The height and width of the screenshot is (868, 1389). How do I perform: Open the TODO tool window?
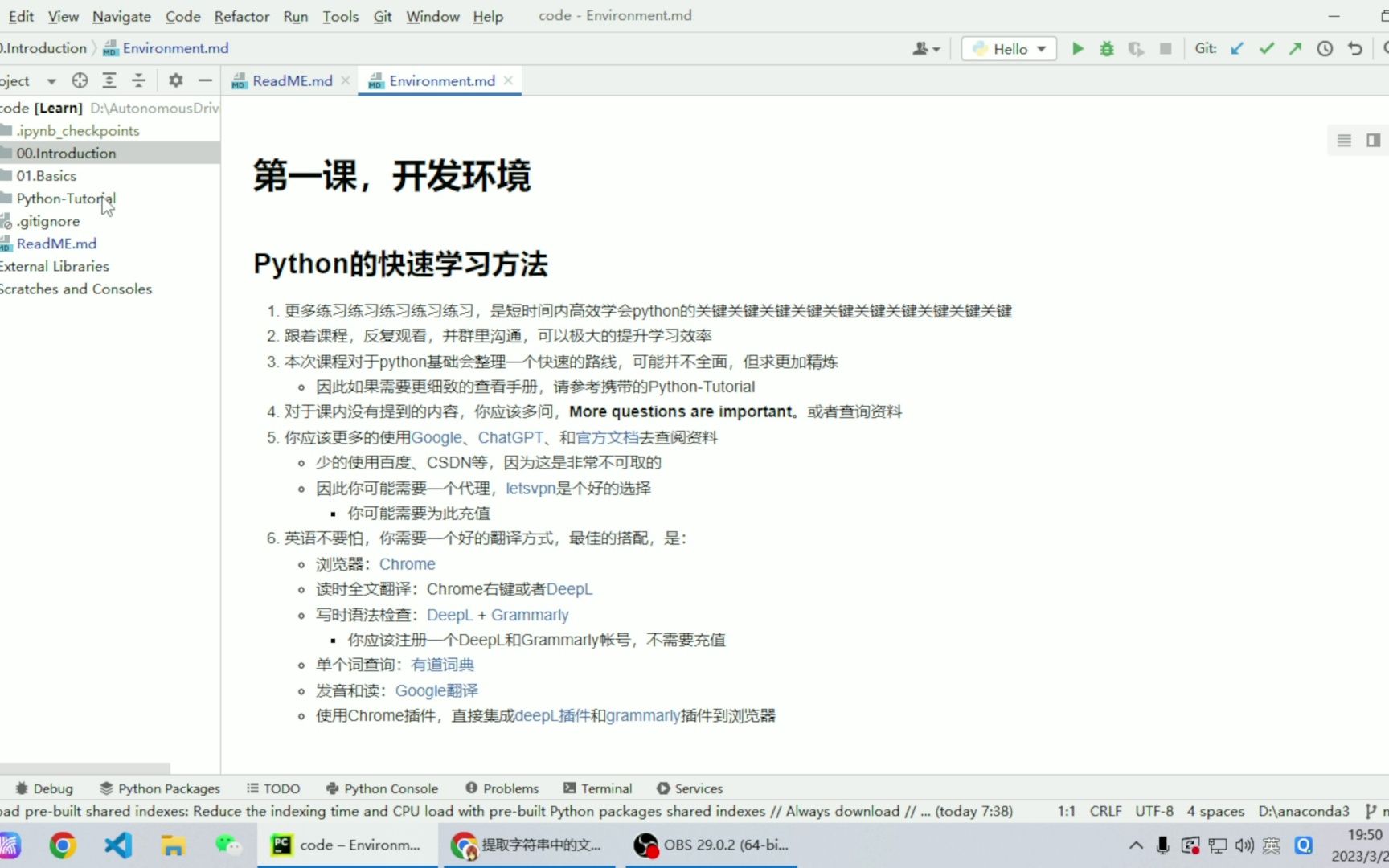[x=273, y=788]
